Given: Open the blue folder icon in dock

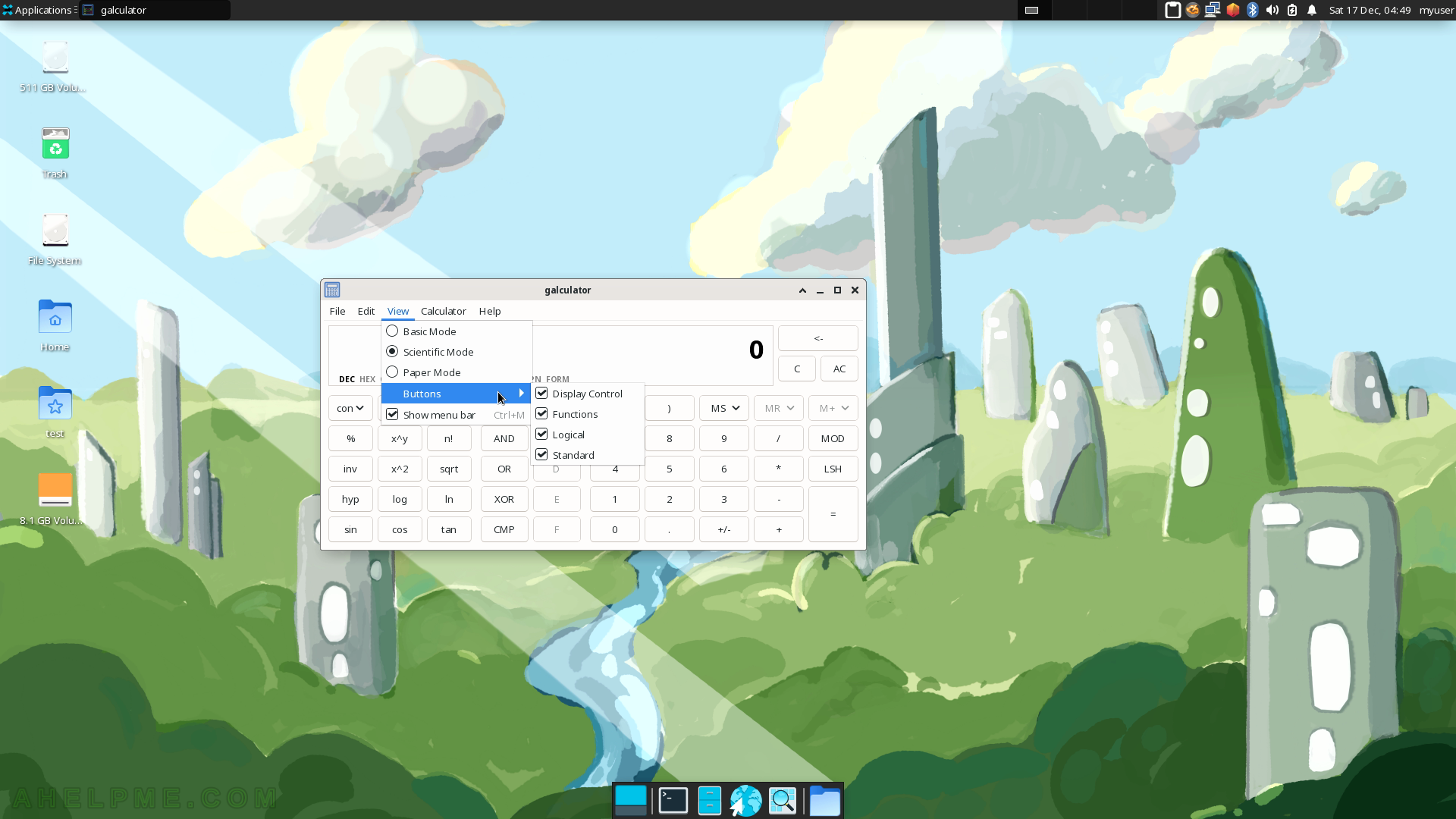Looking at the screenshot, I should click(x=824, y=801).
